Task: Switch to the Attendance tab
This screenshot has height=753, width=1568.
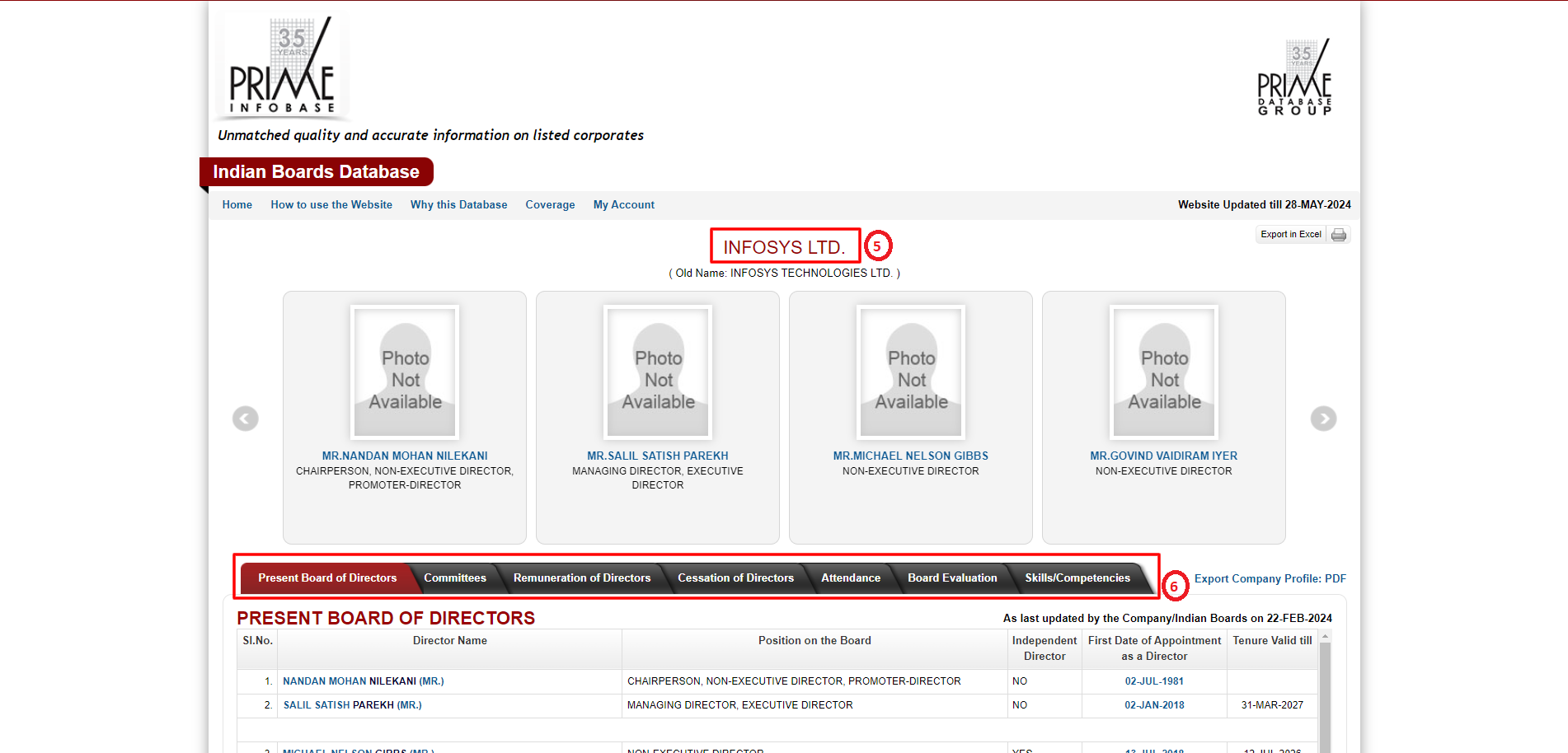Action: (x=851, y=578)
